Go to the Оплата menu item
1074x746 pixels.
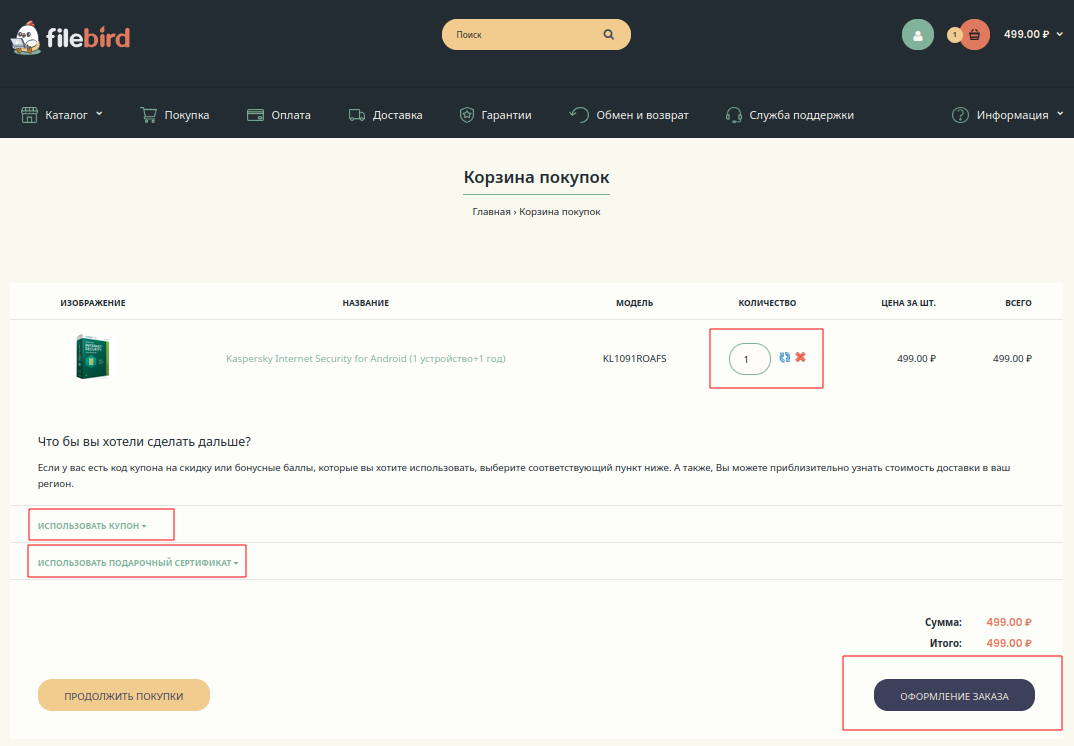(x=279, y=115)
